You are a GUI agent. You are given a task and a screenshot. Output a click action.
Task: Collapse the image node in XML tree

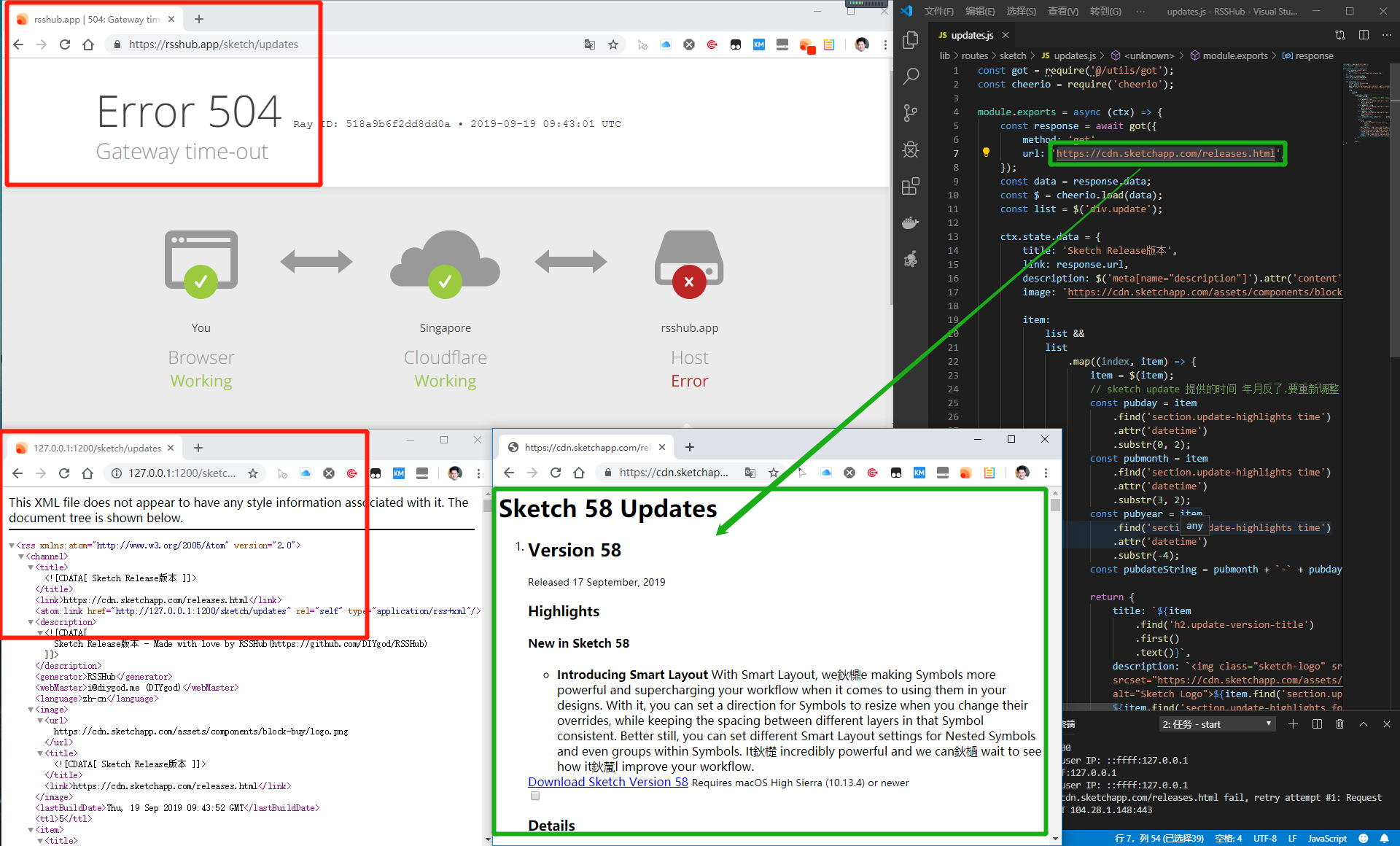coord(31,710)
